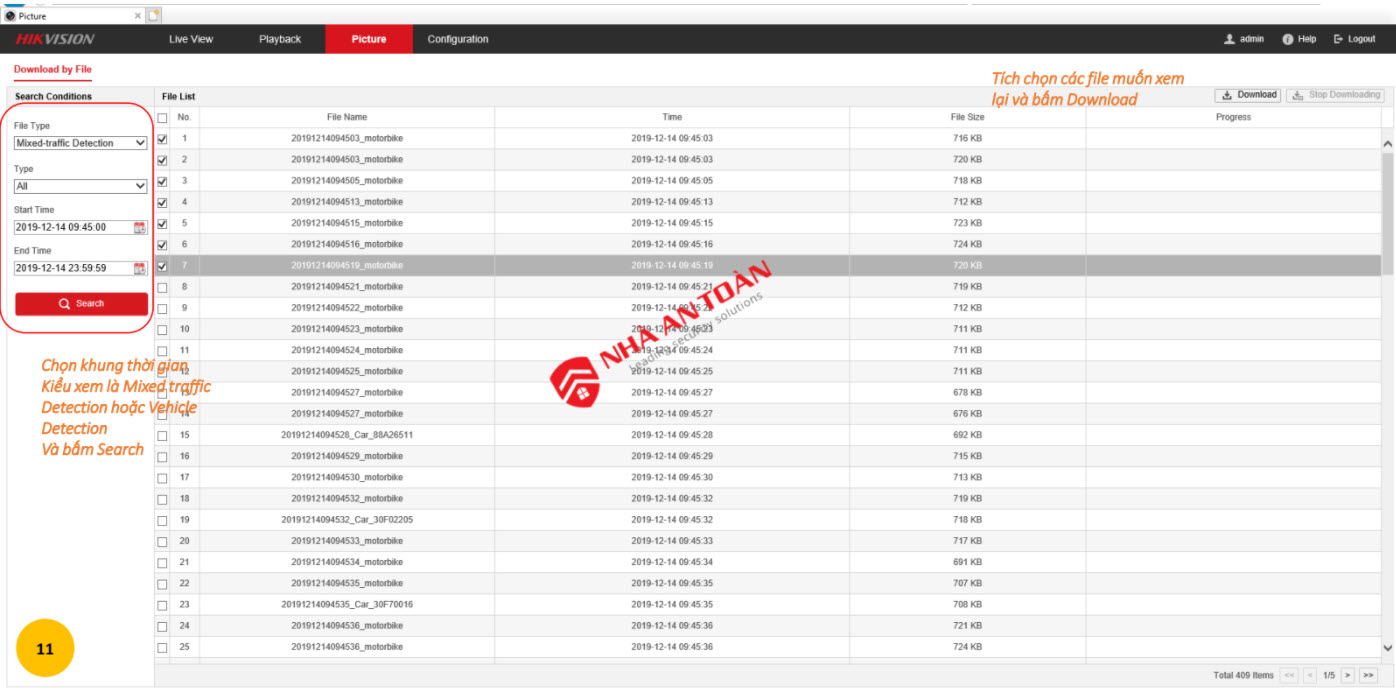Switch to the Playback tab
1396x693 pixels.
point(280,39)
